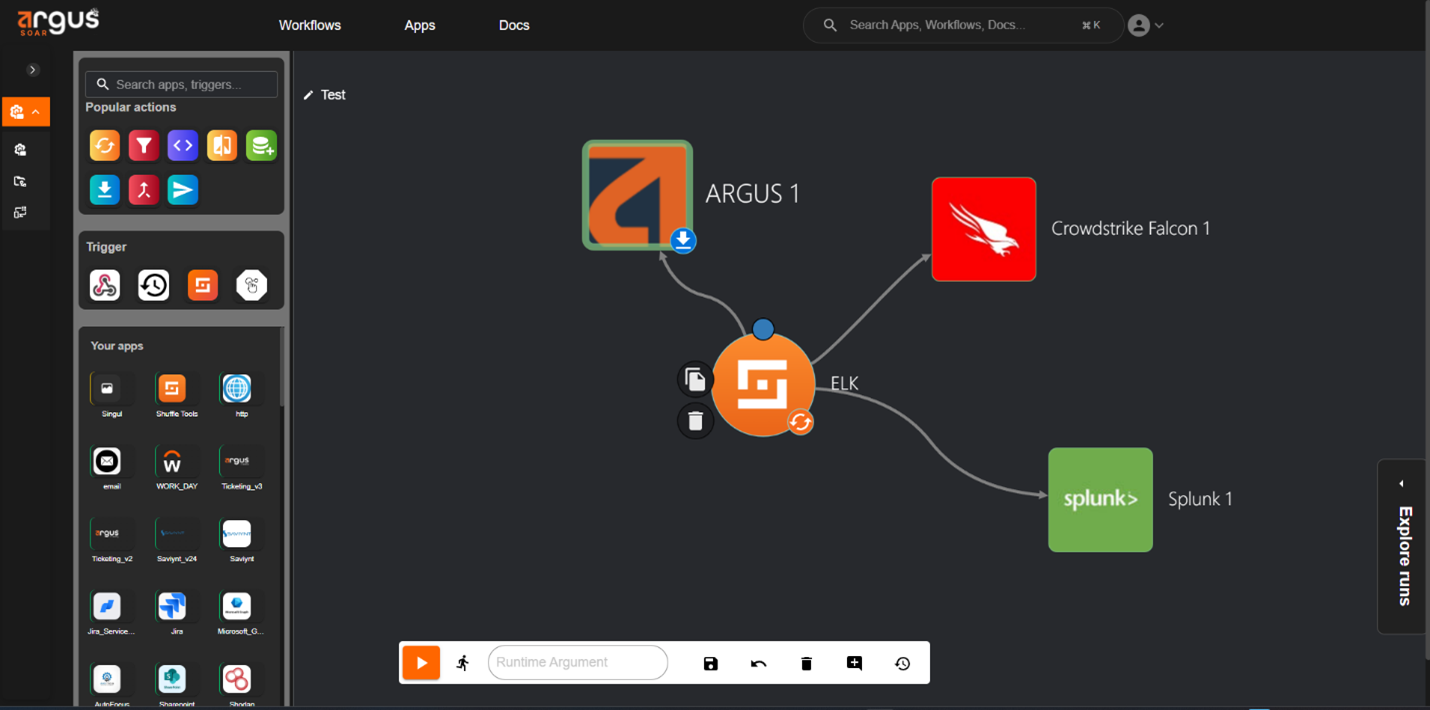Run the workflow with the orange play button
The width and height of the screenshot is (1430, 710).
(421, 663)
